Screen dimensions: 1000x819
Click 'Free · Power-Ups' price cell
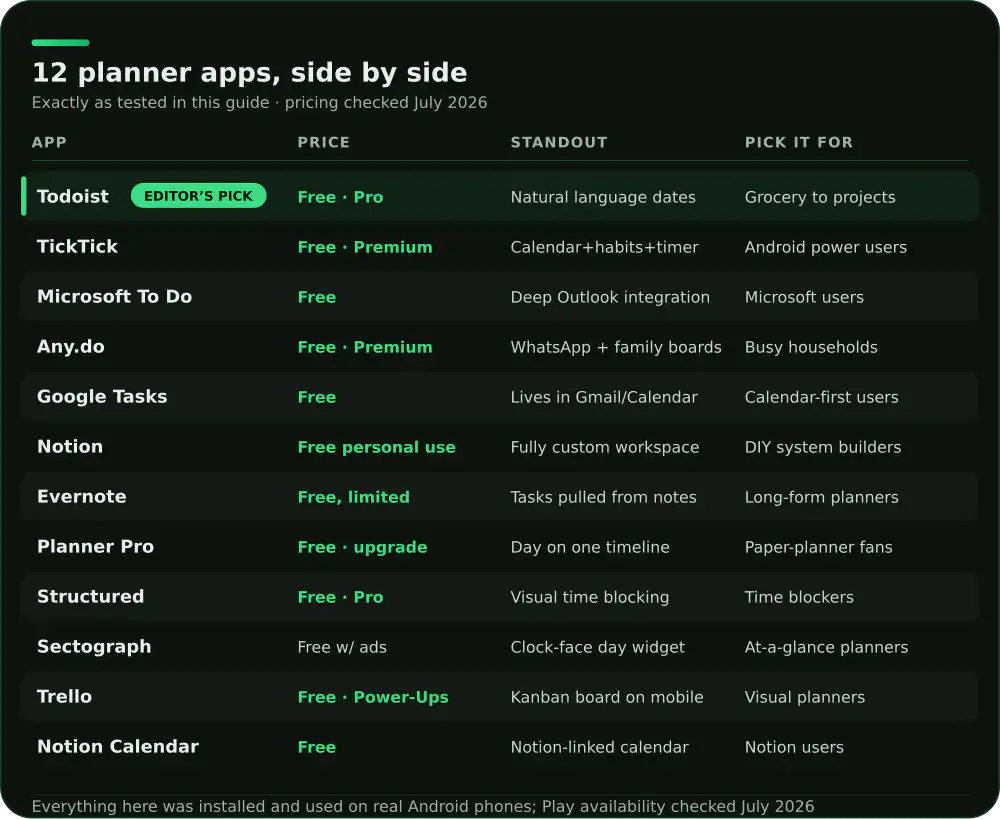[x=373, y=697]
